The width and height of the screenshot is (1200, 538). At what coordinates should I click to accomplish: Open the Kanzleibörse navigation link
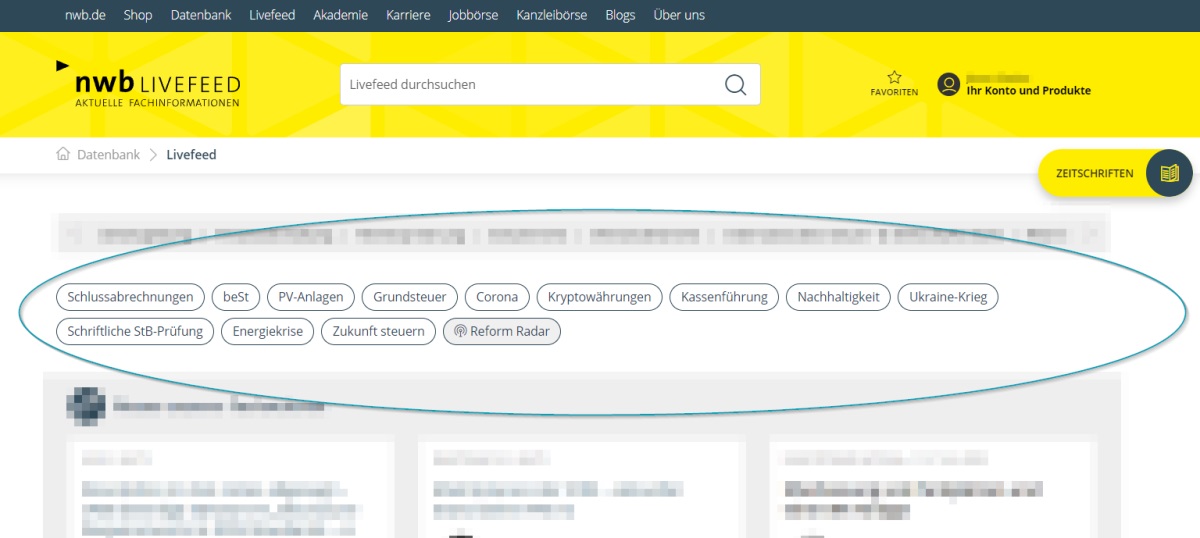pos(552,15)
